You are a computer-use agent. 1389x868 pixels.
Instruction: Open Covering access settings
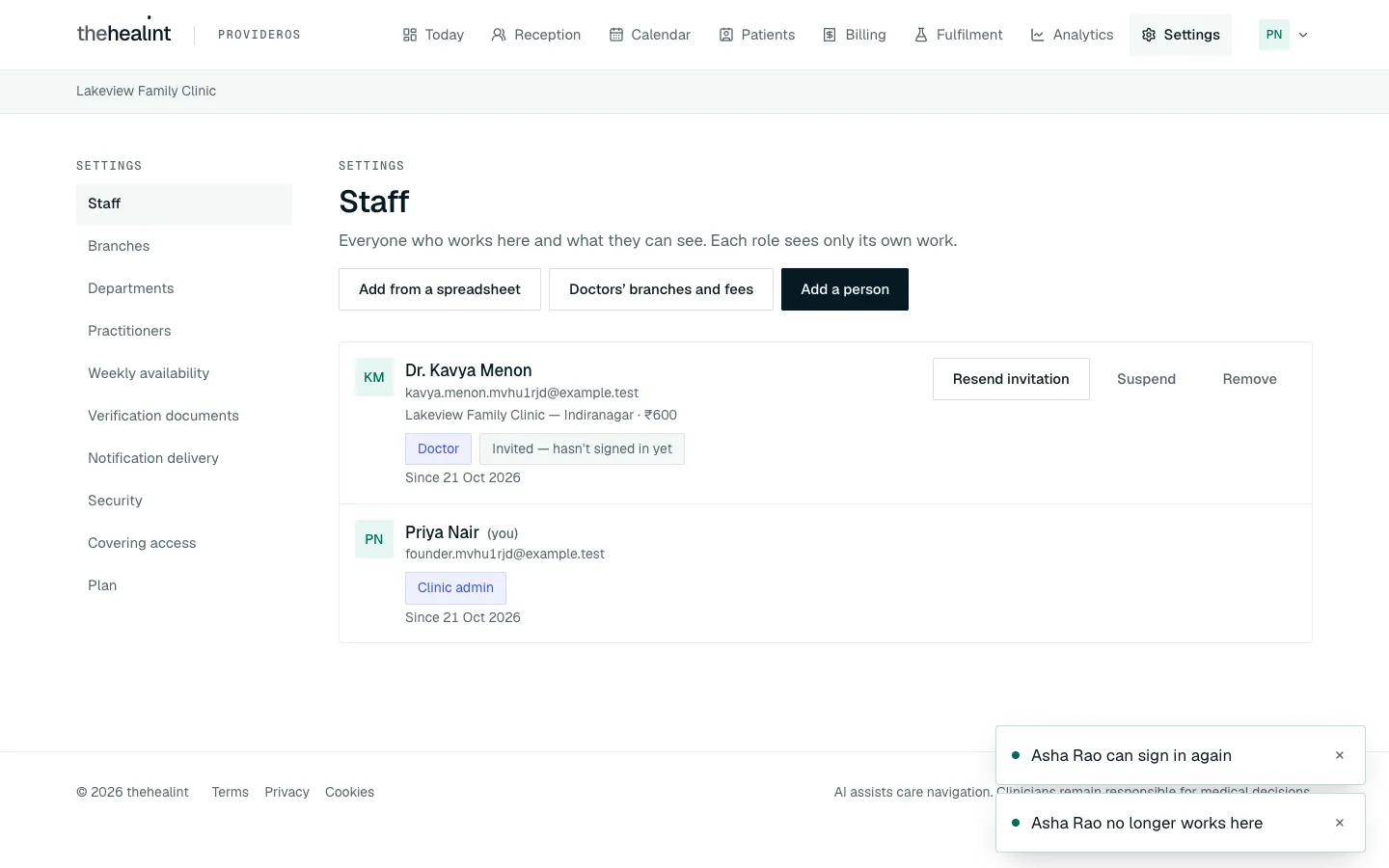click(184, 543)
